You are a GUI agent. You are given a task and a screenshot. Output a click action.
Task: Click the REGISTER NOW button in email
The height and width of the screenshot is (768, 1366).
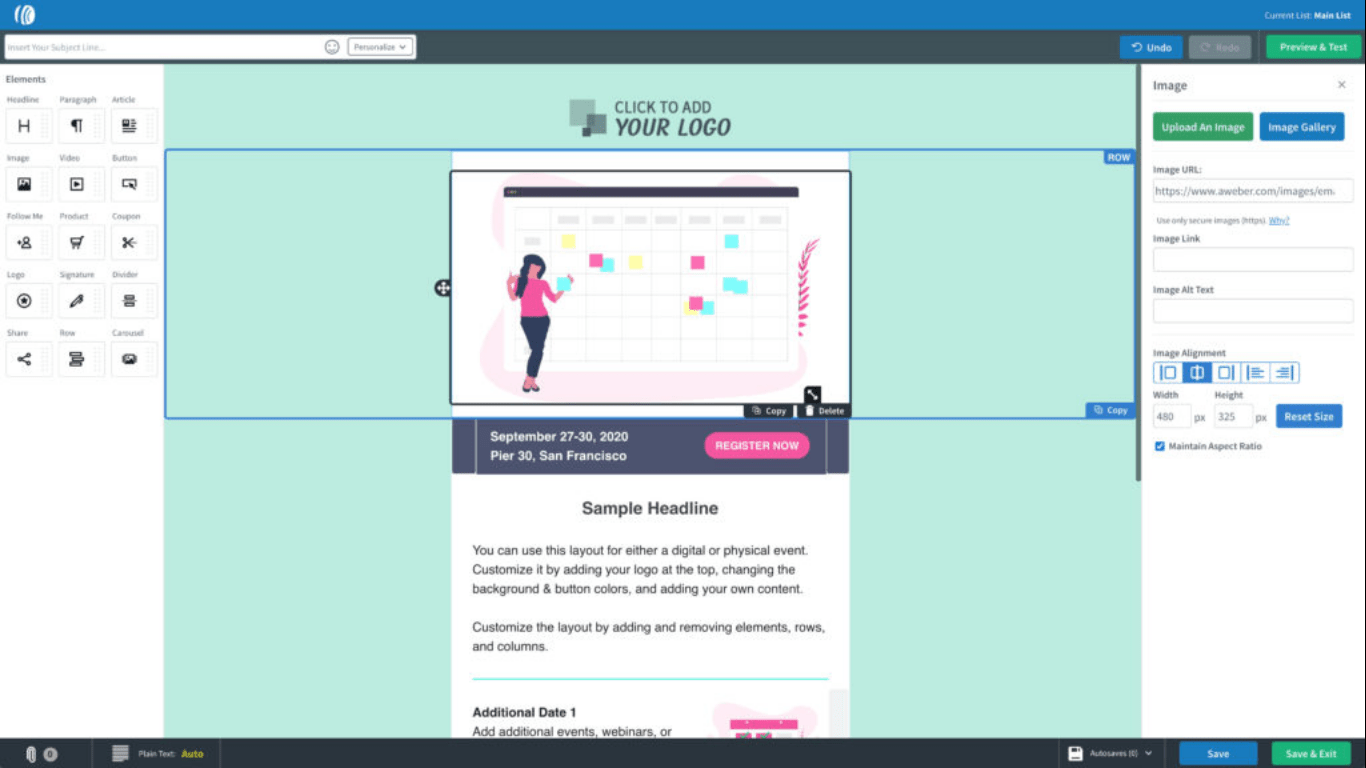(757, 446)
